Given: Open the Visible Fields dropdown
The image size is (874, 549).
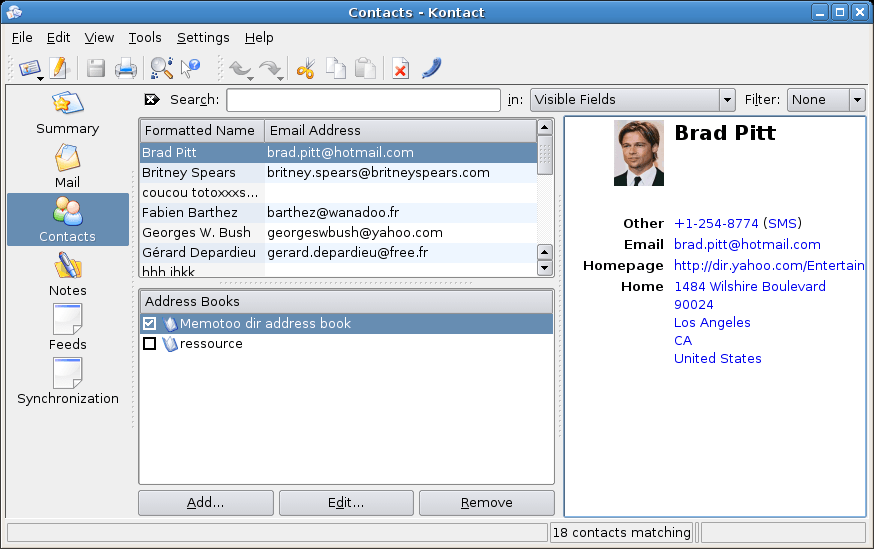Looking at the screenshot, I should pos(632,100).
